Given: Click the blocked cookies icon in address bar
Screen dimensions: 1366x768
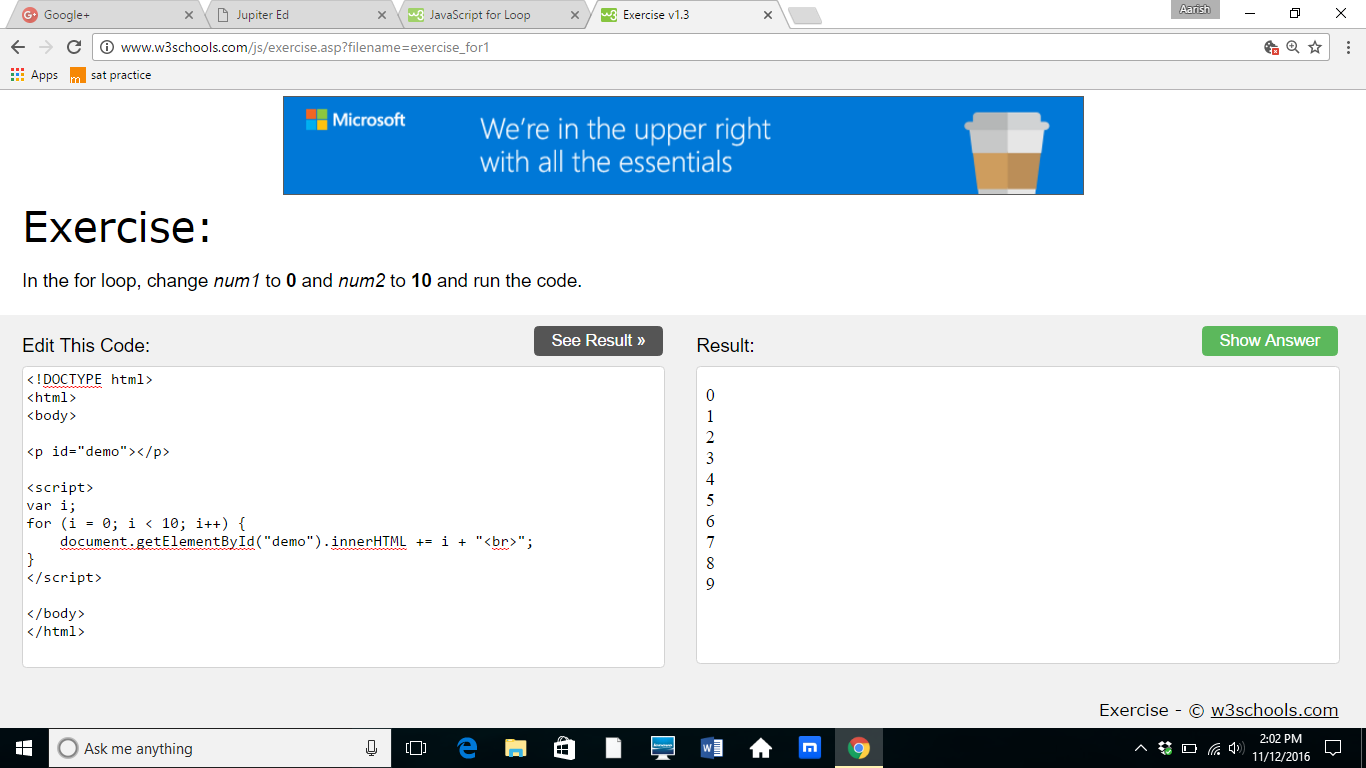Looking at the screenshot, I should [x=1271, y=47].
